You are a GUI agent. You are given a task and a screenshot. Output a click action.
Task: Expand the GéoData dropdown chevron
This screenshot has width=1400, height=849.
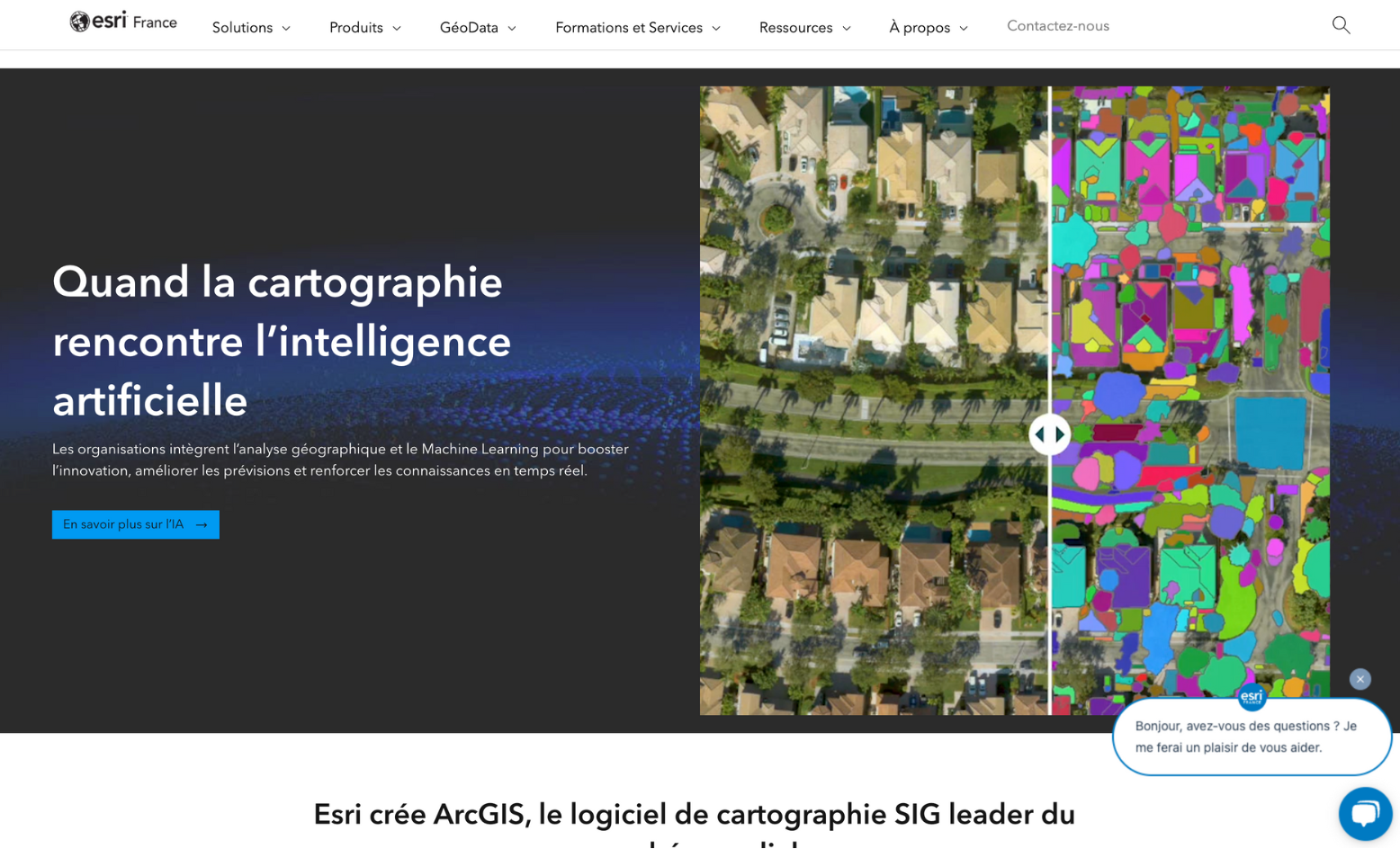(511, 28)
